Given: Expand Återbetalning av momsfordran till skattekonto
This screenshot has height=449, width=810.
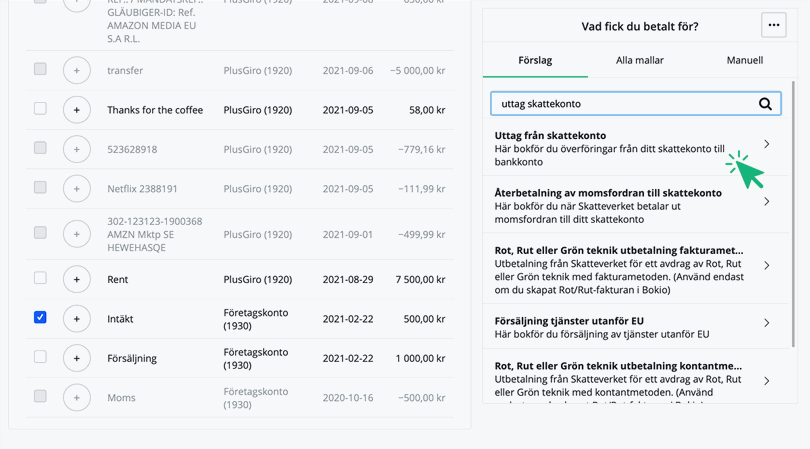Looking at the screenshot, I should [x=767, y=202].
